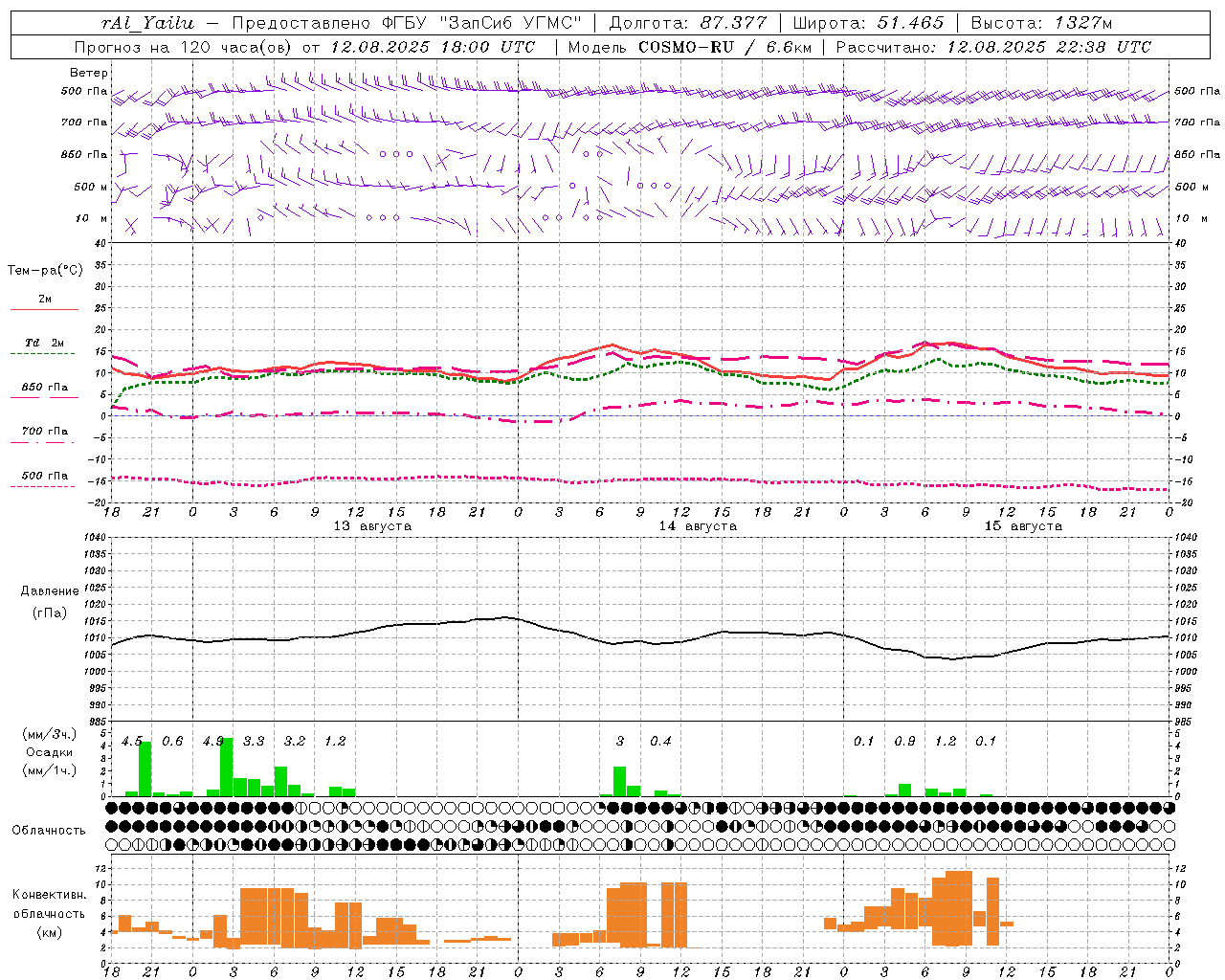Click forecast start 12.08.2025 18:00 UTC
The height and width of the screenshot is (980, 1225).
[433, 47]
